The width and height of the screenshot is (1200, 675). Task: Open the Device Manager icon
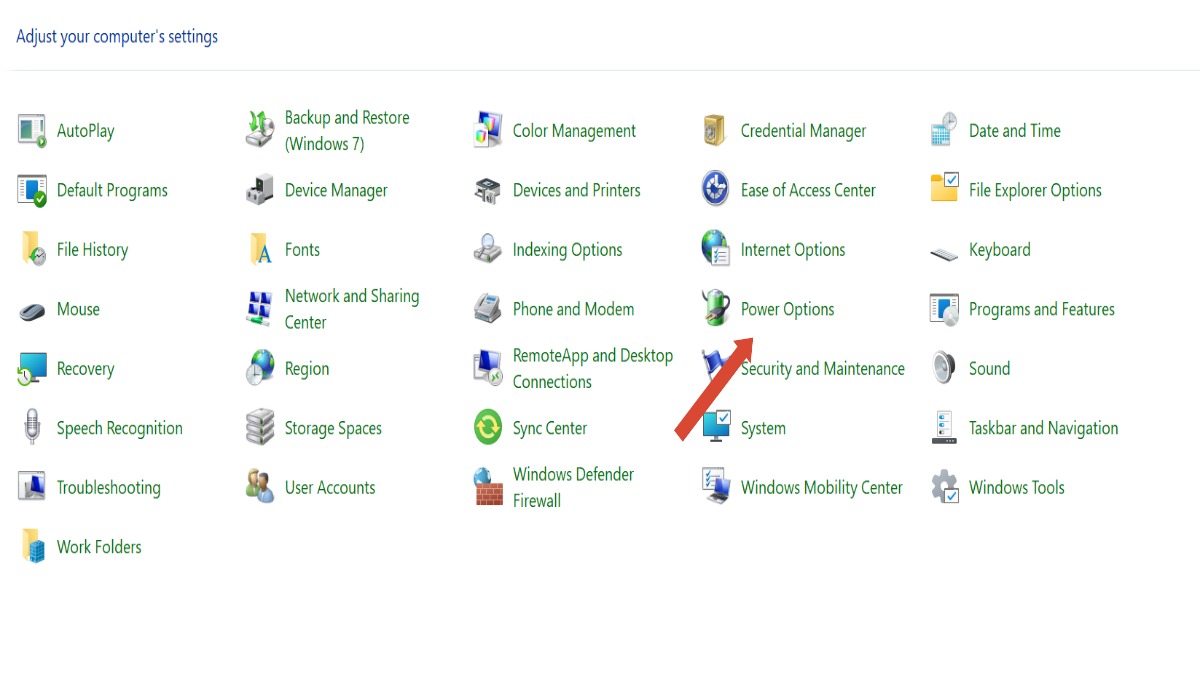260,190
